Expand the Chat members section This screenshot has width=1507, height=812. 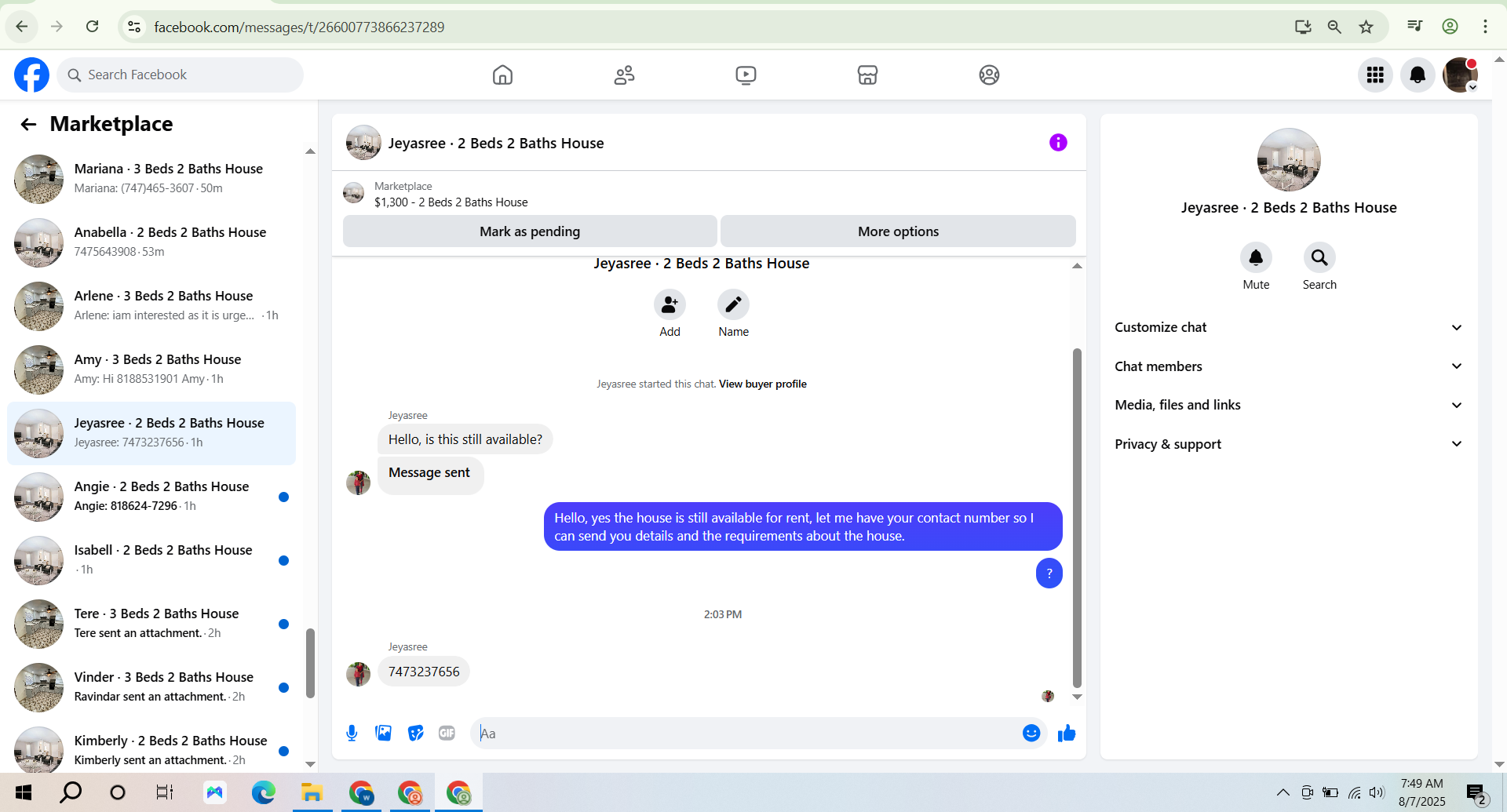(1288, 366)
